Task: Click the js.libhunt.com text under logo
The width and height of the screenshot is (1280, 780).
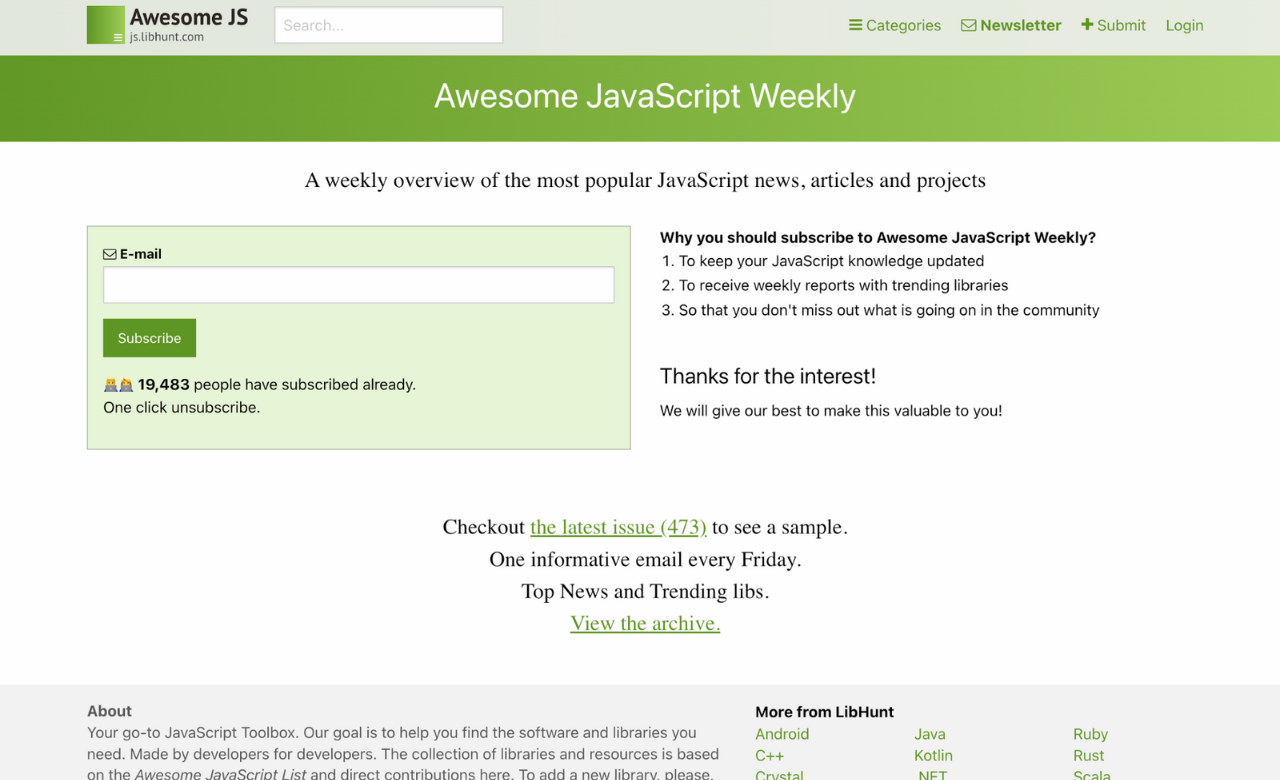Action: point(166,37)
